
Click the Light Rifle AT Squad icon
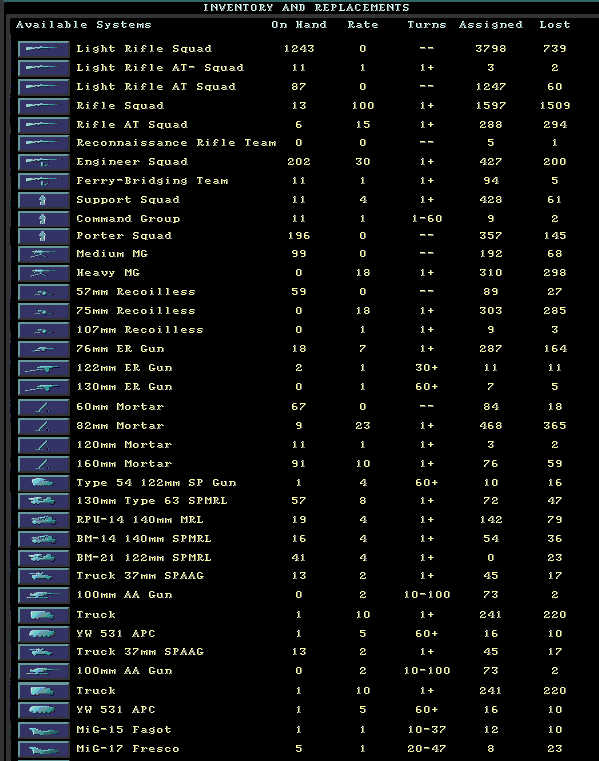44,87
